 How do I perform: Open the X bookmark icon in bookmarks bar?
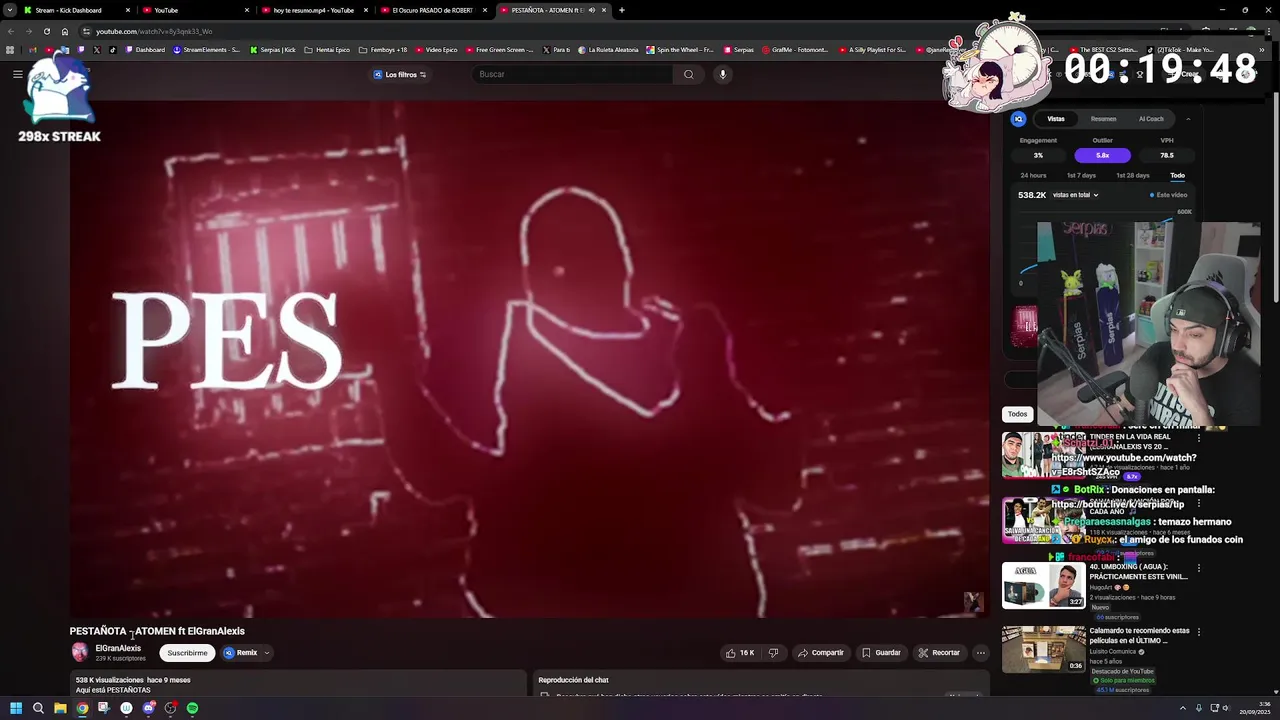click(96, 50)
